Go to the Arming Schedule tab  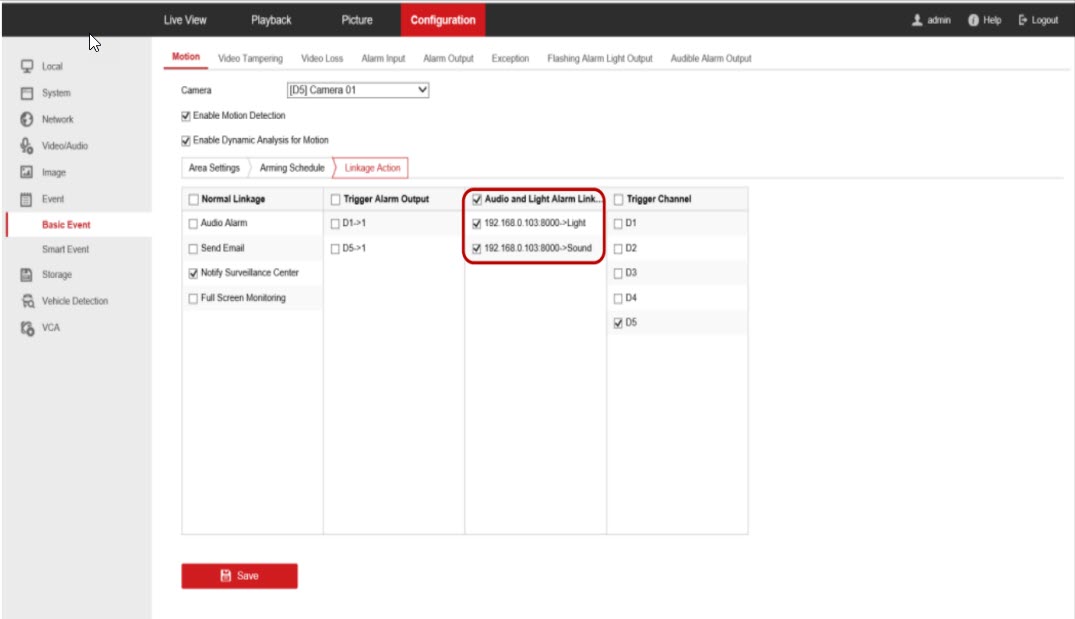291,168
